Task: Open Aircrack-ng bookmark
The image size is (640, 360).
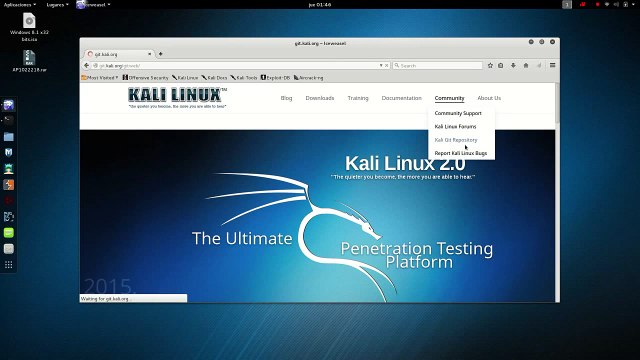Action: click(x=308, y=78)
